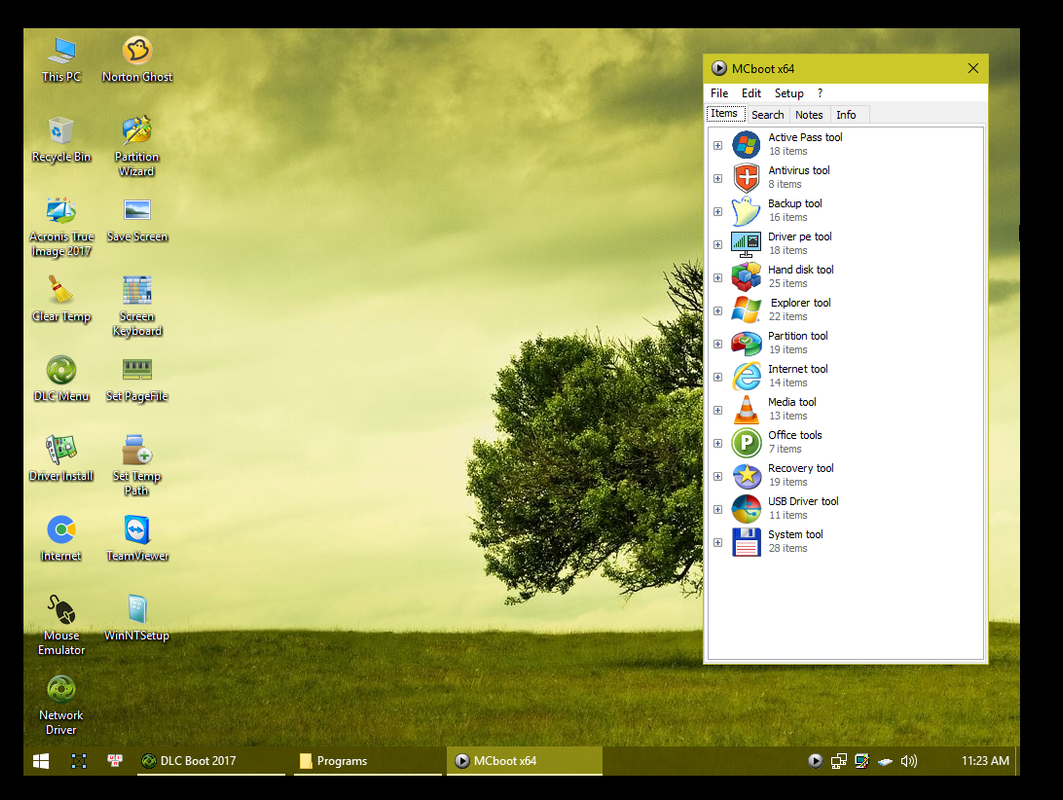Open the ? help menu
The image size is (1063, 800).
(x=820, y=93)
